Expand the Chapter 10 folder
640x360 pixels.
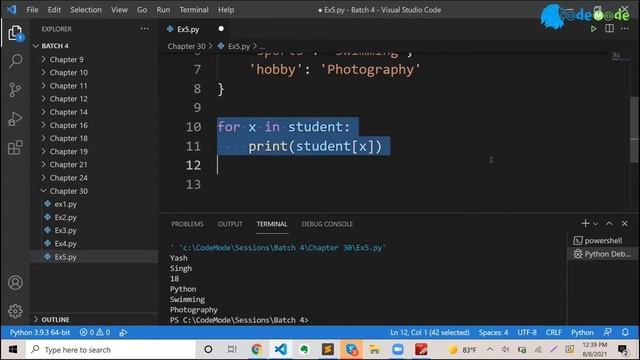pyautogui.click(x=68, y=72)
